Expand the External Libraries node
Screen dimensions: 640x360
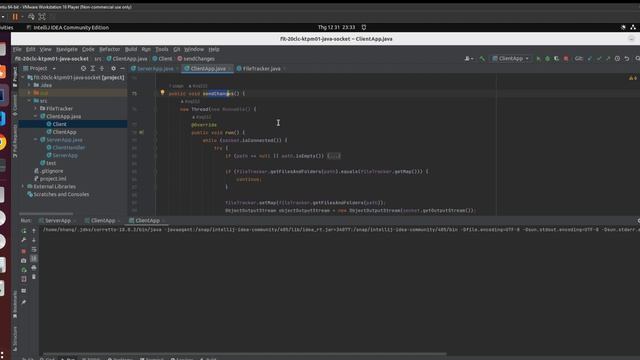pos(23,187)
